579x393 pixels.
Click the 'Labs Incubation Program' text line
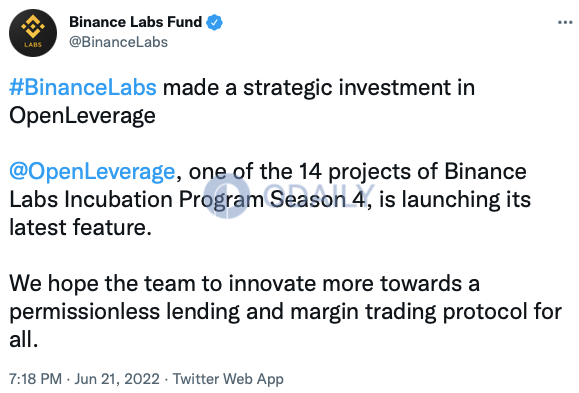click(137, 200)
